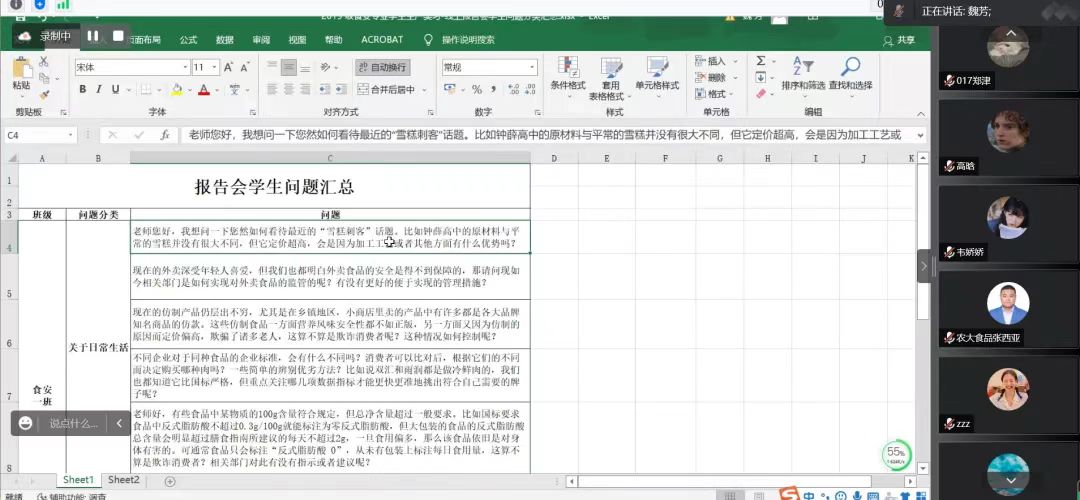Click the Share (共享) button

click(899, 40)
